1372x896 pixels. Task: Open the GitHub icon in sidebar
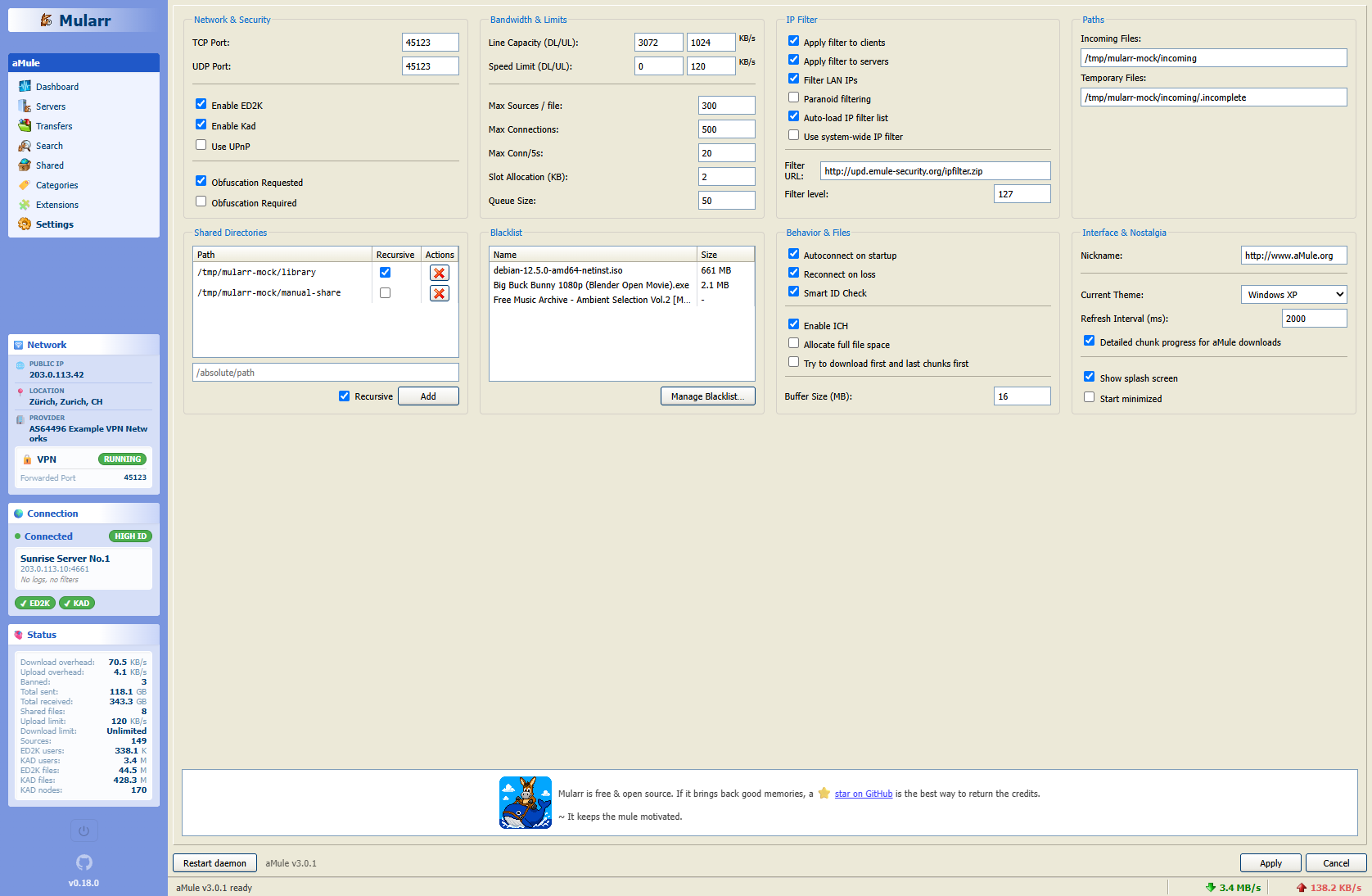point(84,862)
